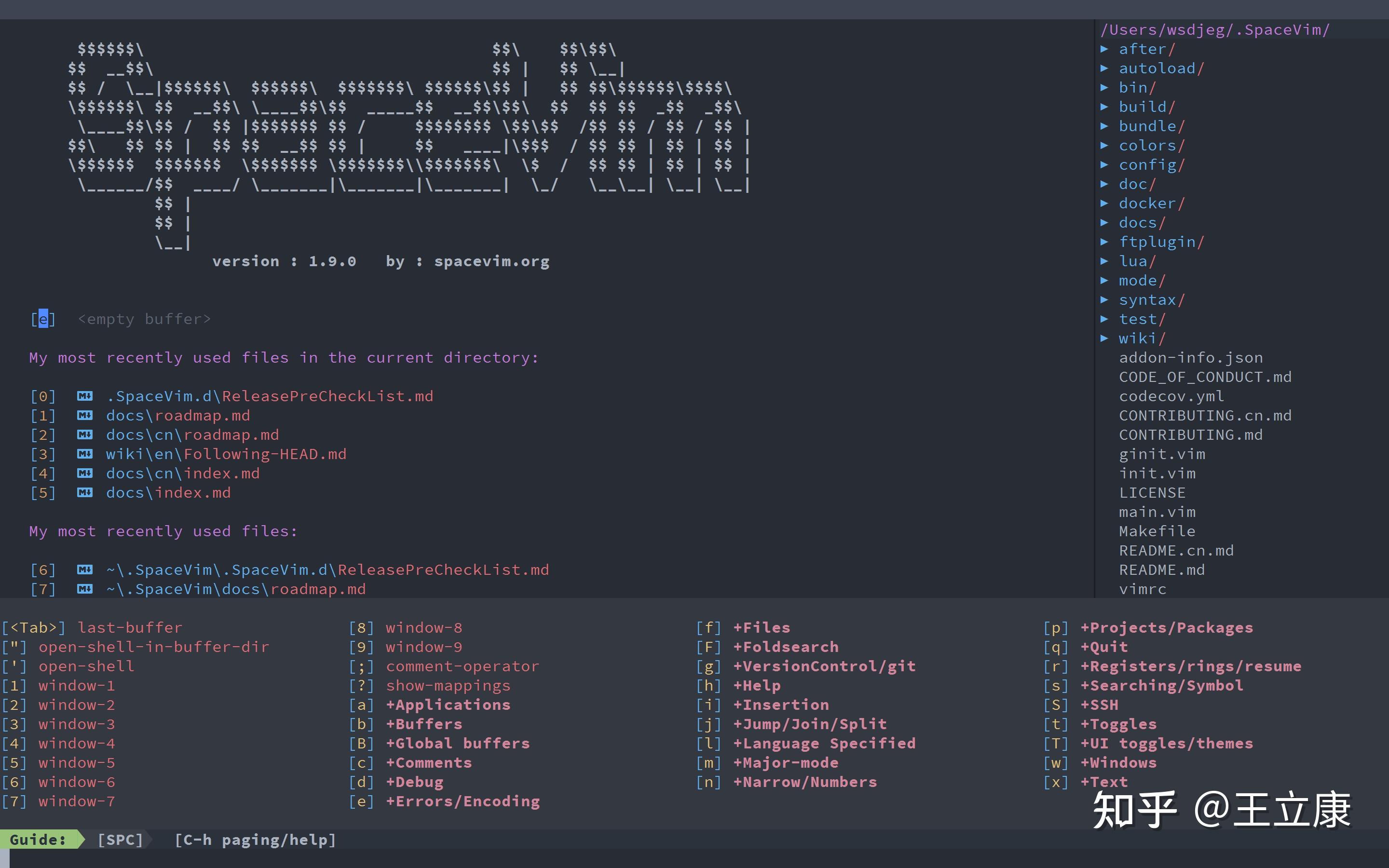The image size is (1389, 868).
Task: Open addon-info.json in file tree
Action: tap(1191, 358)
